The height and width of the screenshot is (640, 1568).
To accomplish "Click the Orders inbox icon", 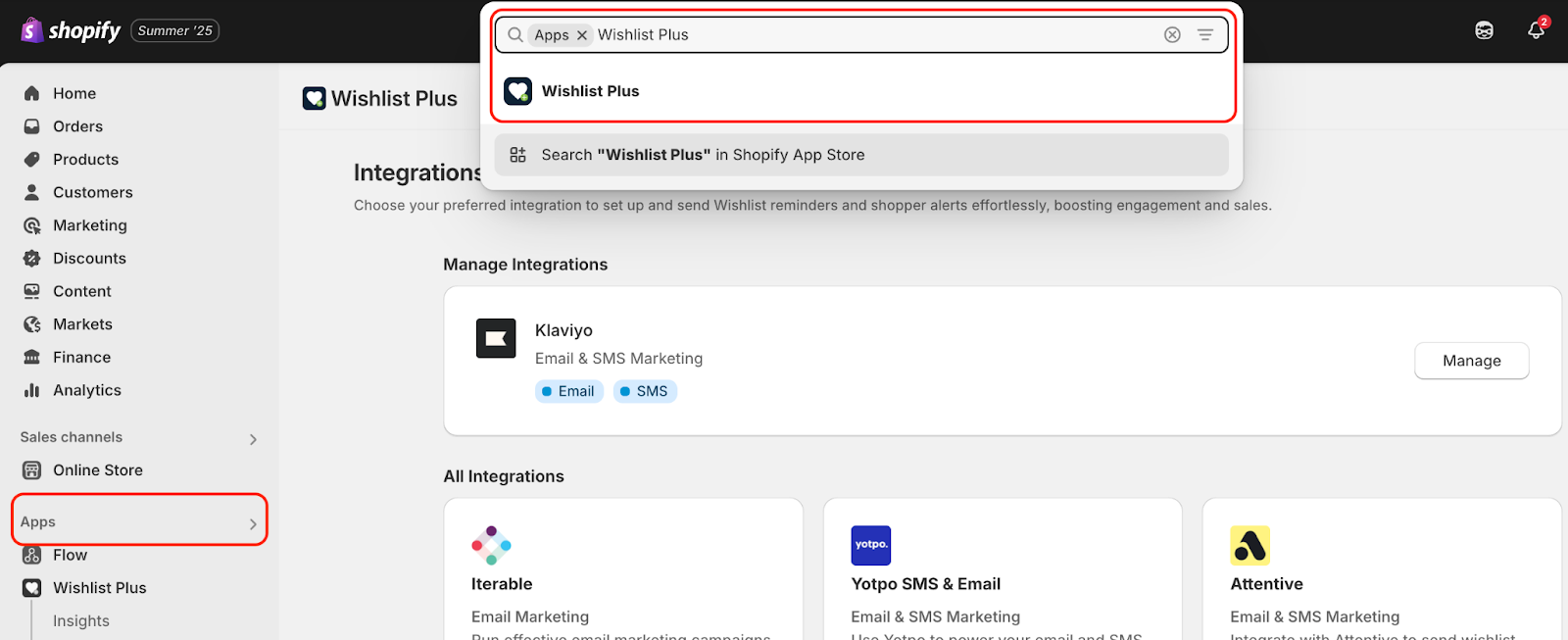I will coord(32,126).
